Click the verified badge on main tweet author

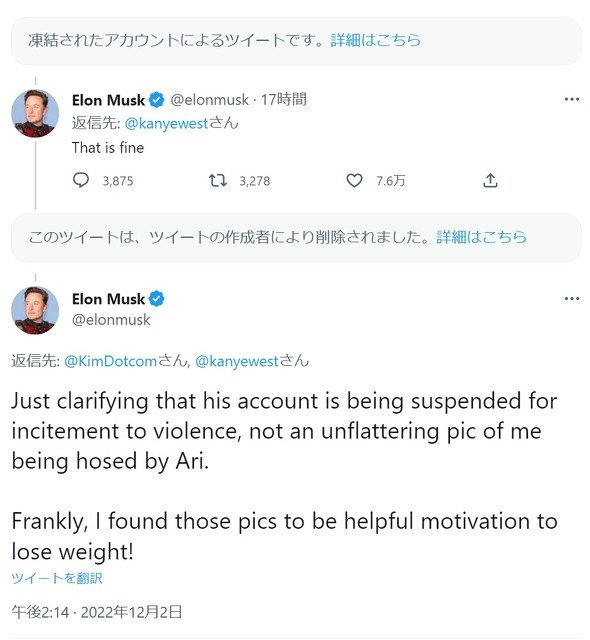click(156, 299)
